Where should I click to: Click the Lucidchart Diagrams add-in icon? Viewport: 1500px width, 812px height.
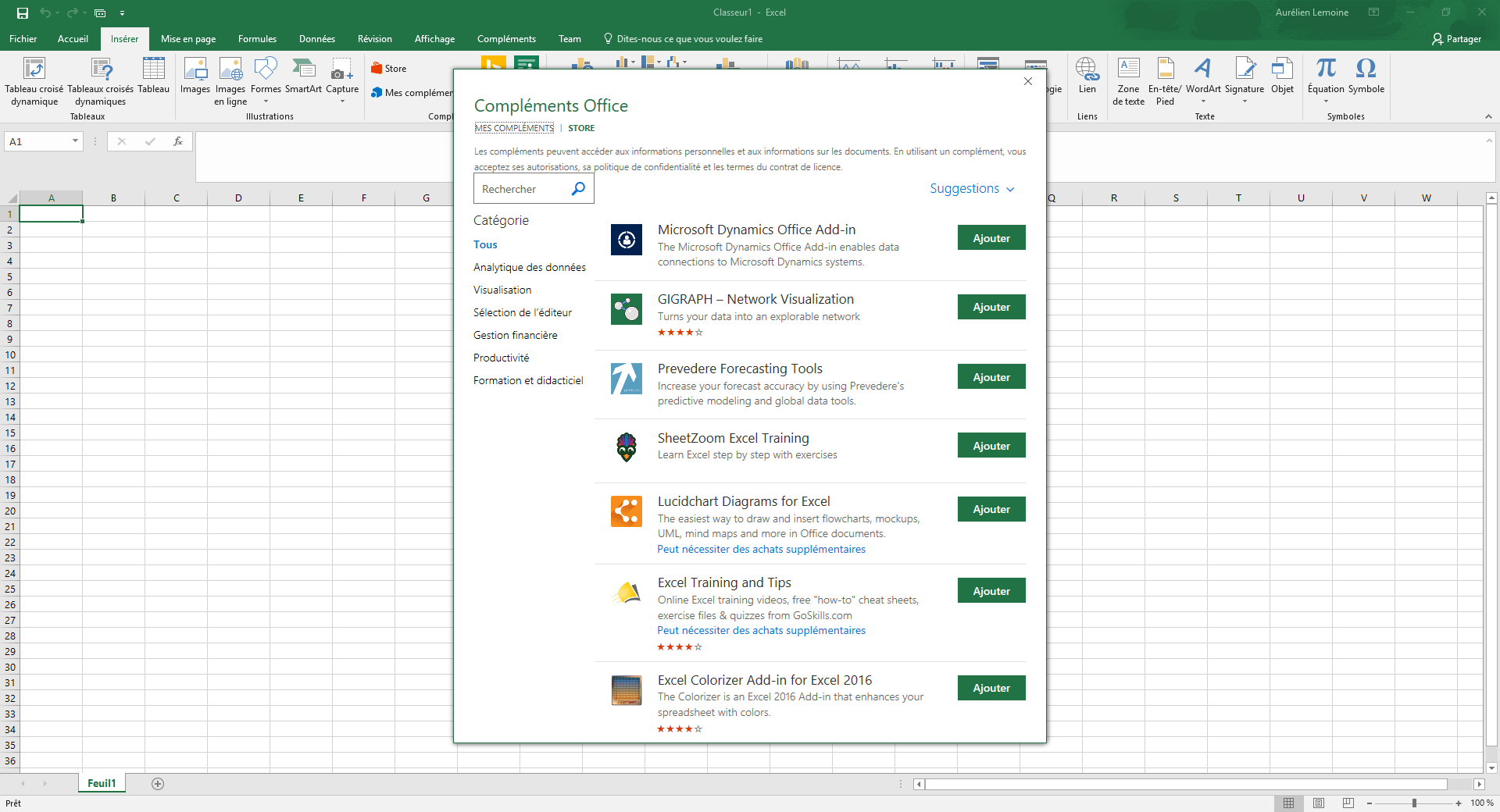point(627,511)
